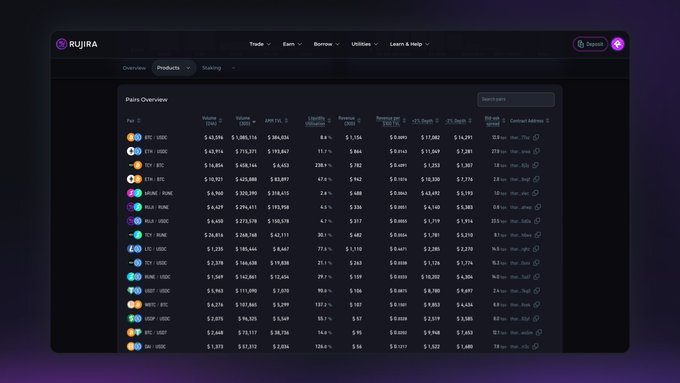Focus the Search pairs field
The image size is (680, 383).
pyautogui.click(x=516, y=99)
